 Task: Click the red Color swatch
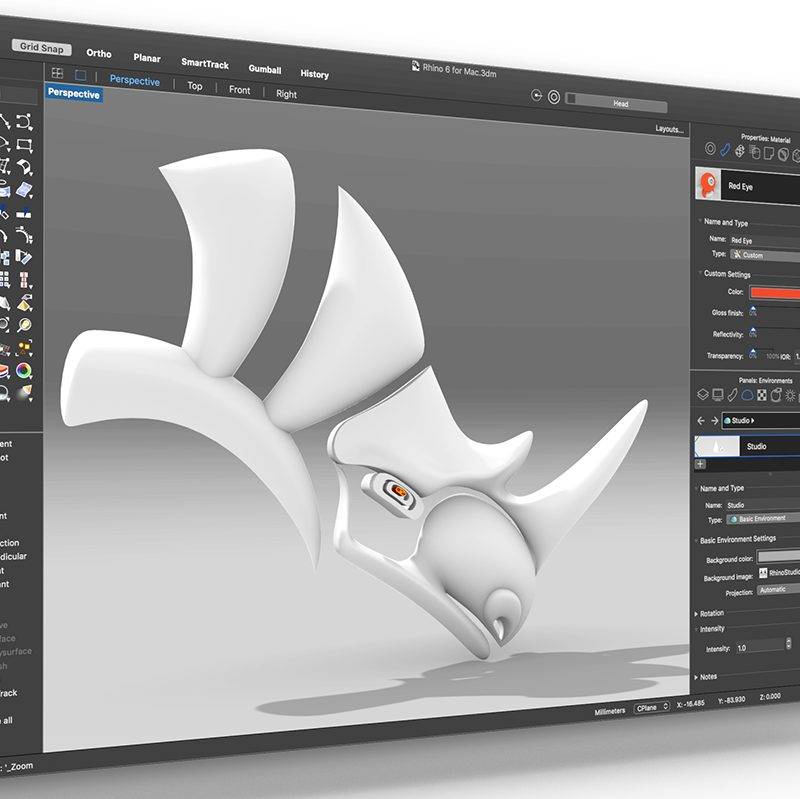point(775,292)
